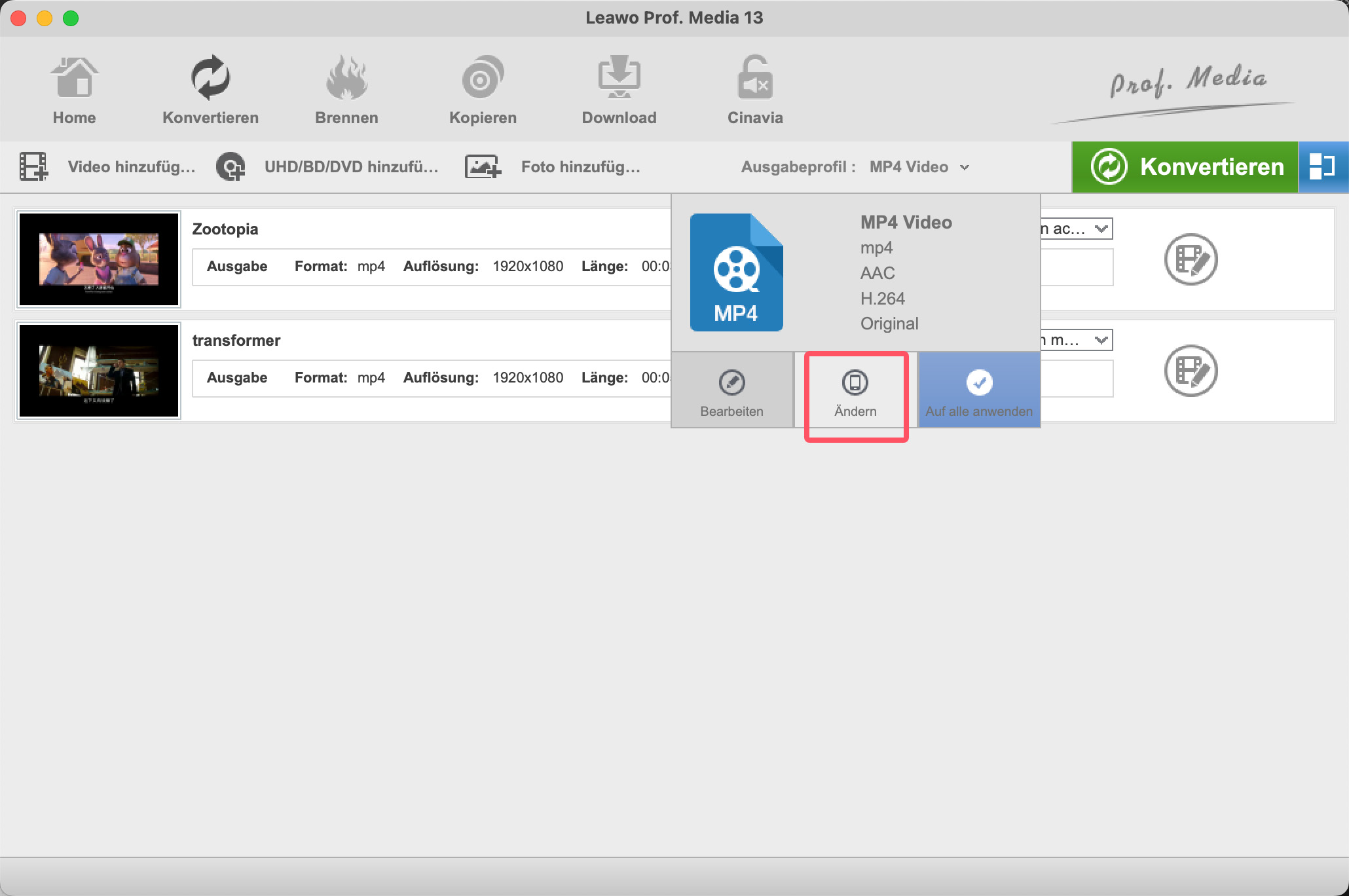1349x896 pixels.
Task: Open the Home module
Action: click(74, 90)
